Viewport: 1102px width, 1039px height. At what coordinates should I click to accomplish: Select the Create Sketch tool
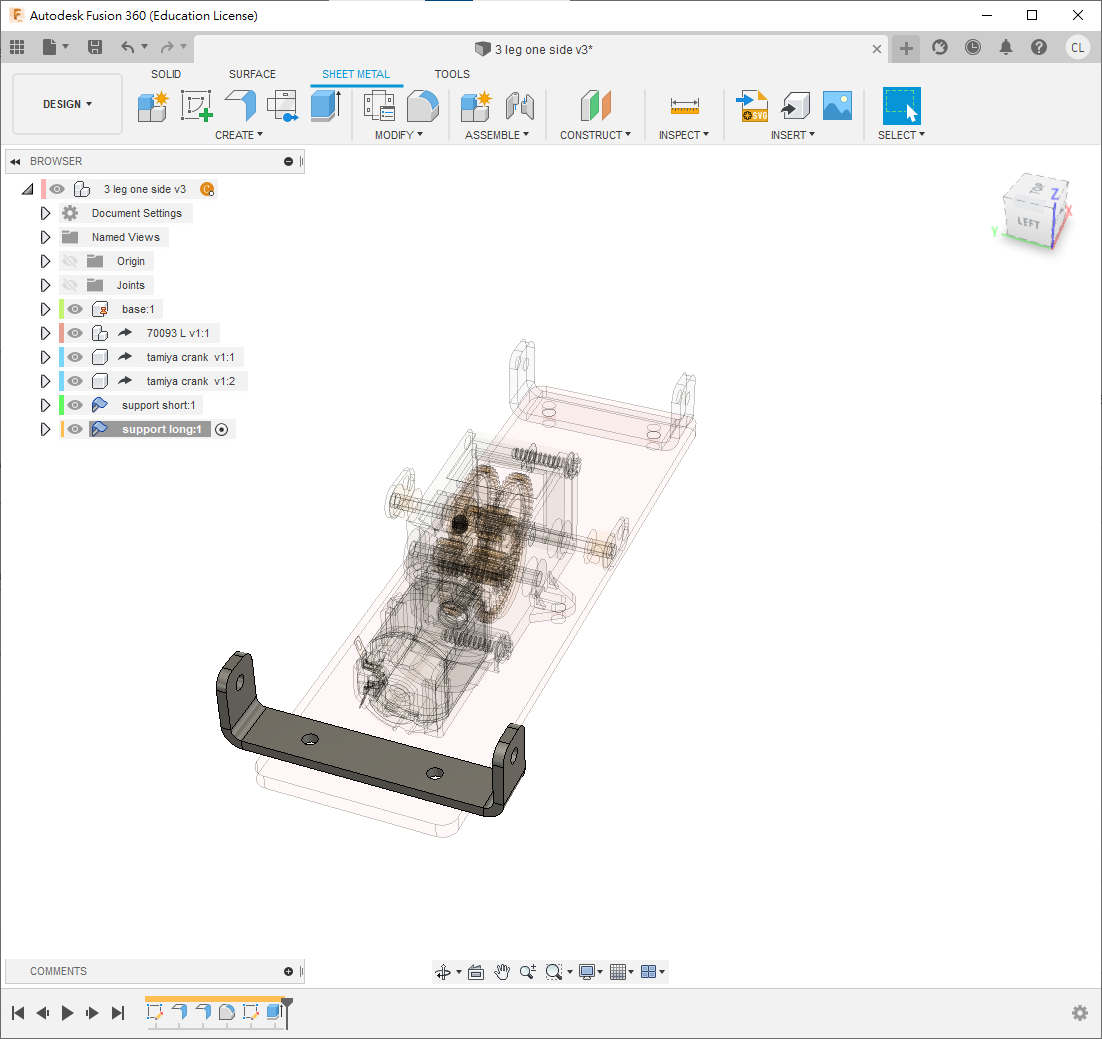coord(197,104)
